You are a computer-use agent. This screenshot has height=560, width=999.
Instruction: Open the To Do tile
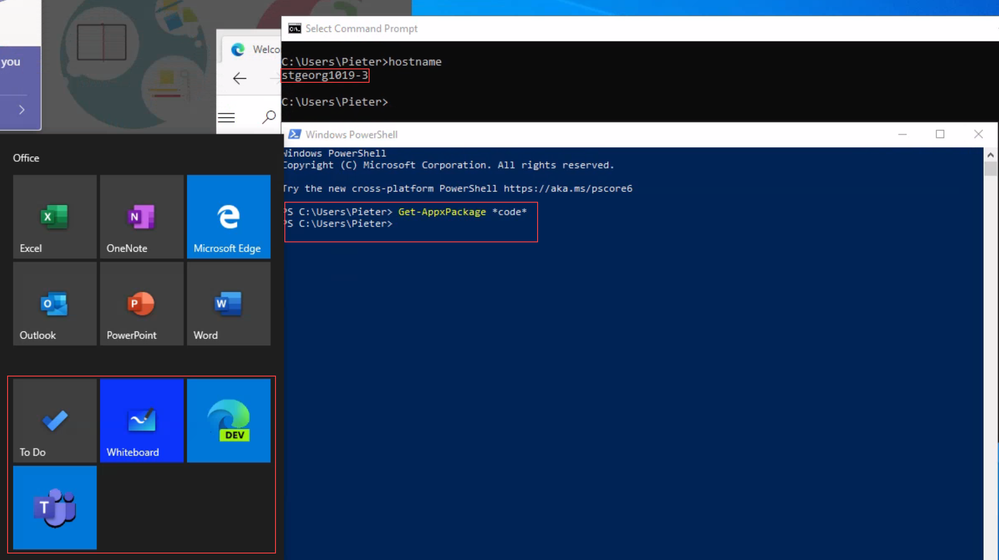coord(55,420)
